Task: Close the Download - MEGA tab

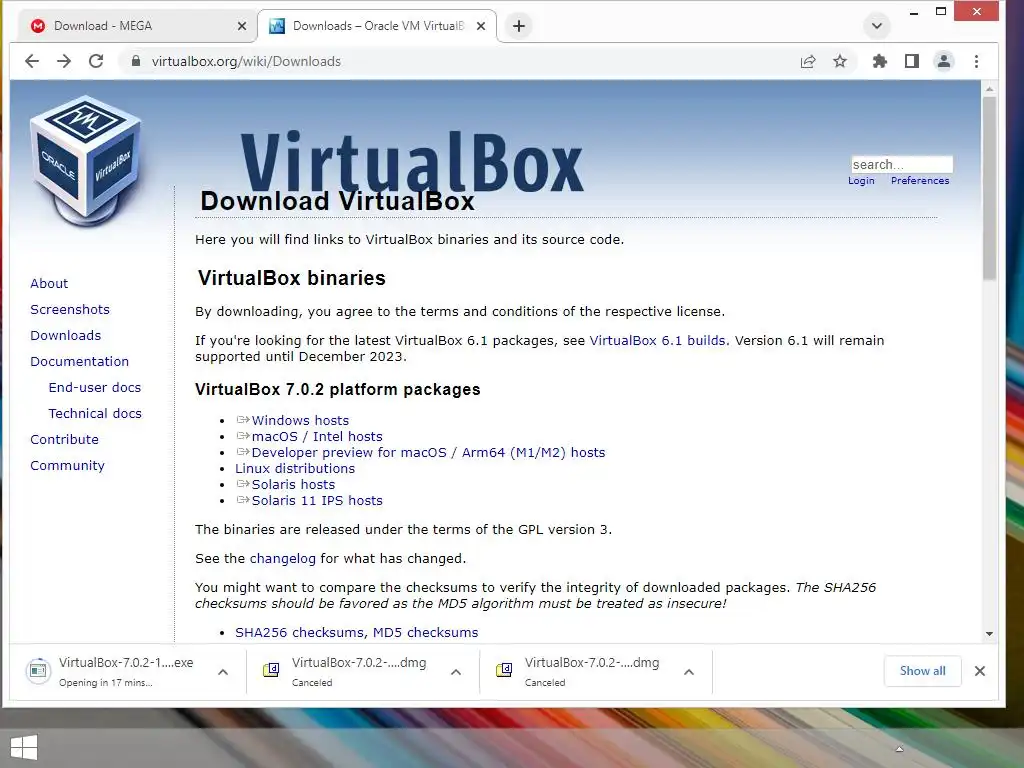Action: (242, 26)
